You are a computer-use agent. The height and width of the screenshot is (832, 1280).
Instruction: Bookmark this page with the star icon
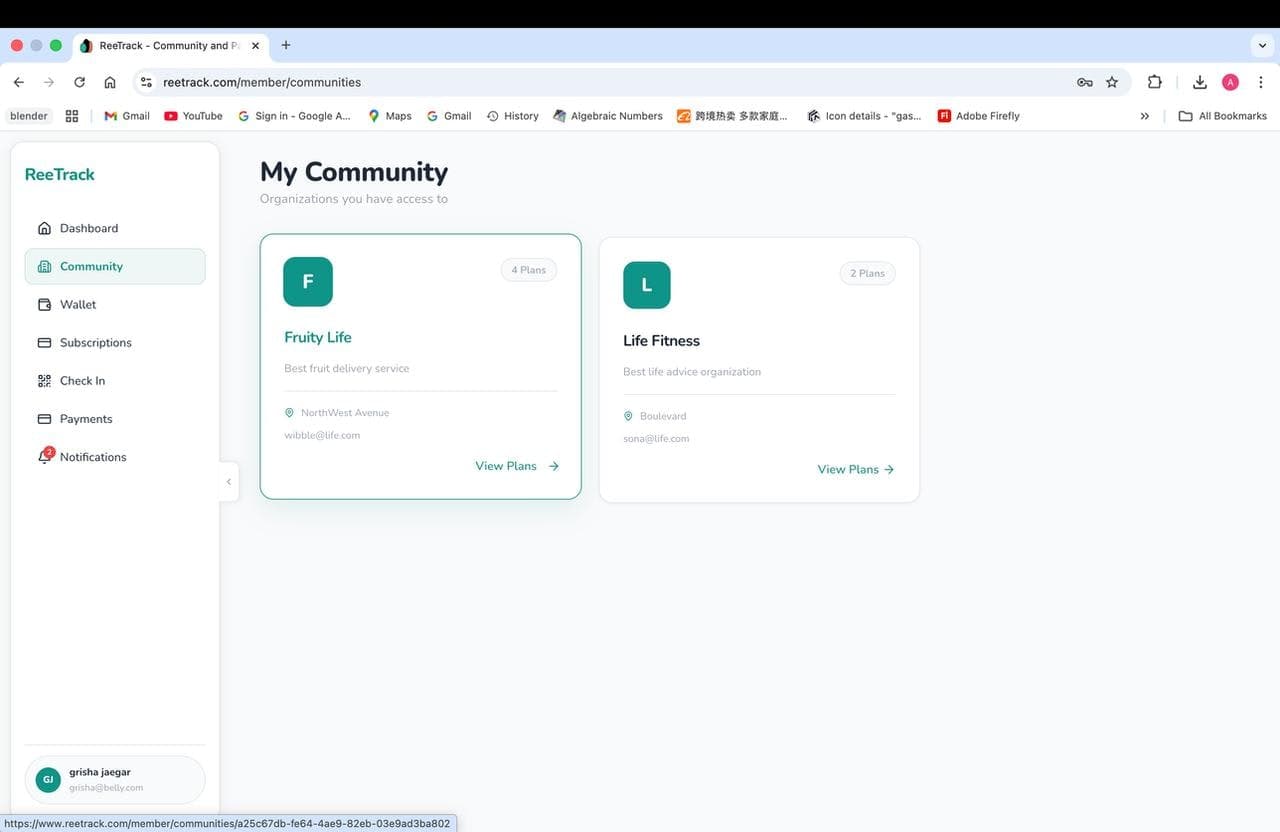(x=1111, y=82)
